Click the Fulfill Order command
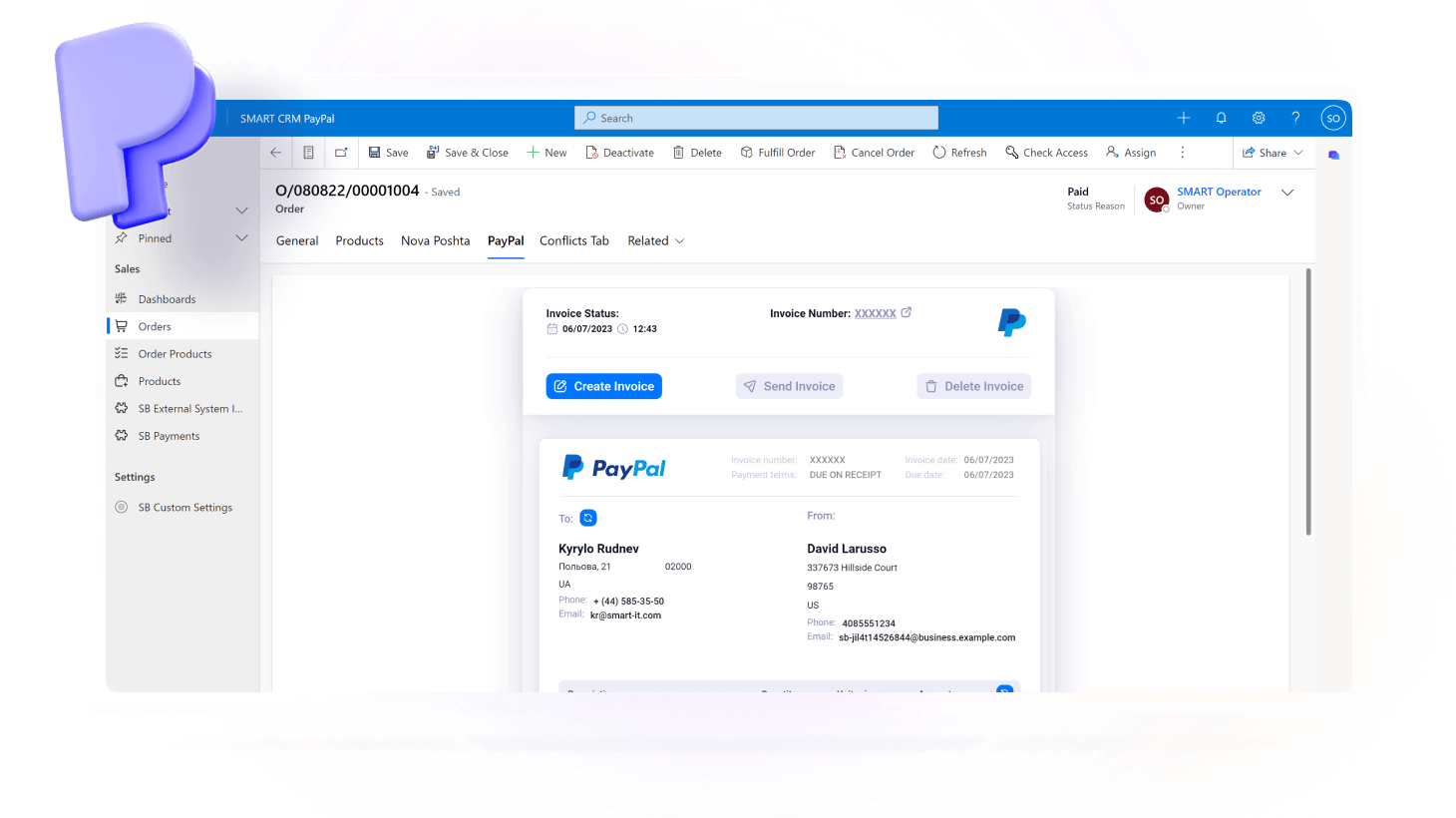Screen dimensions: 1456x818 coord(778,153)
